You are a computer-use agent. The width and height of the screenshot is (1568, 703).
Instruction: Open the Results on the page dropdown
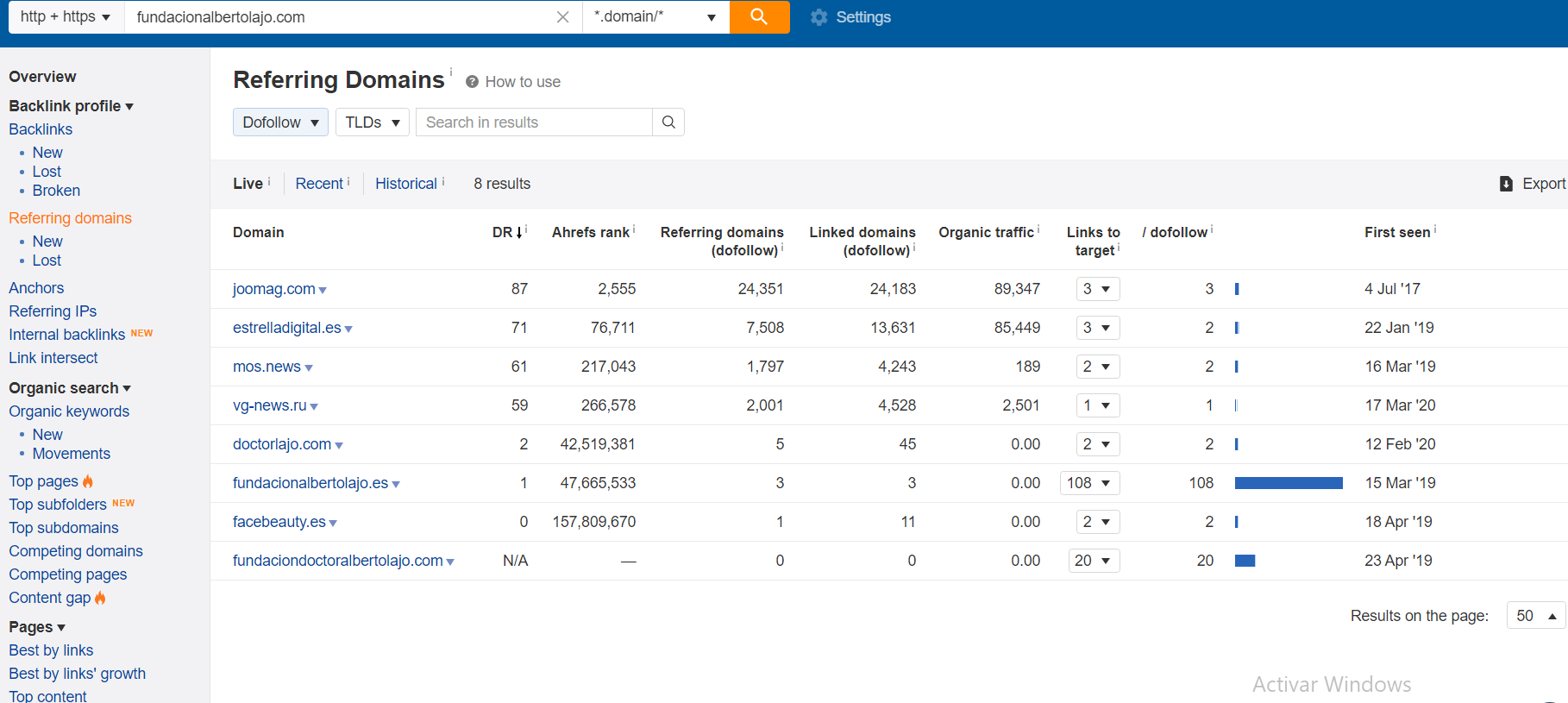(1535, 616)
